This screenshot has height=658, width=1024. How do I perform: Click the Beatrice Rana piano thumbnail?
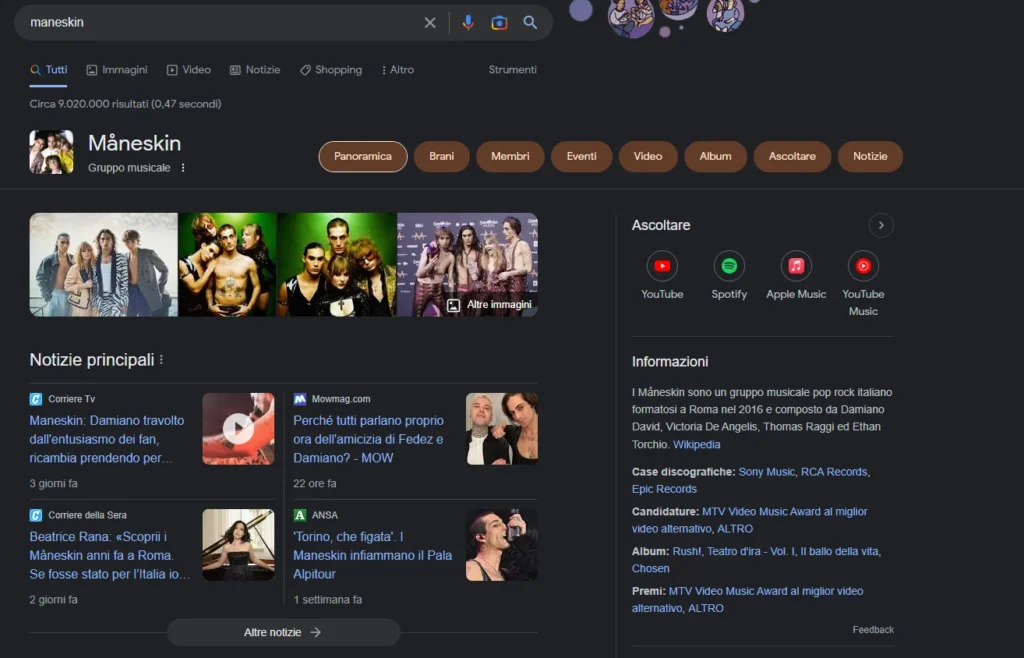coord(238,544)
